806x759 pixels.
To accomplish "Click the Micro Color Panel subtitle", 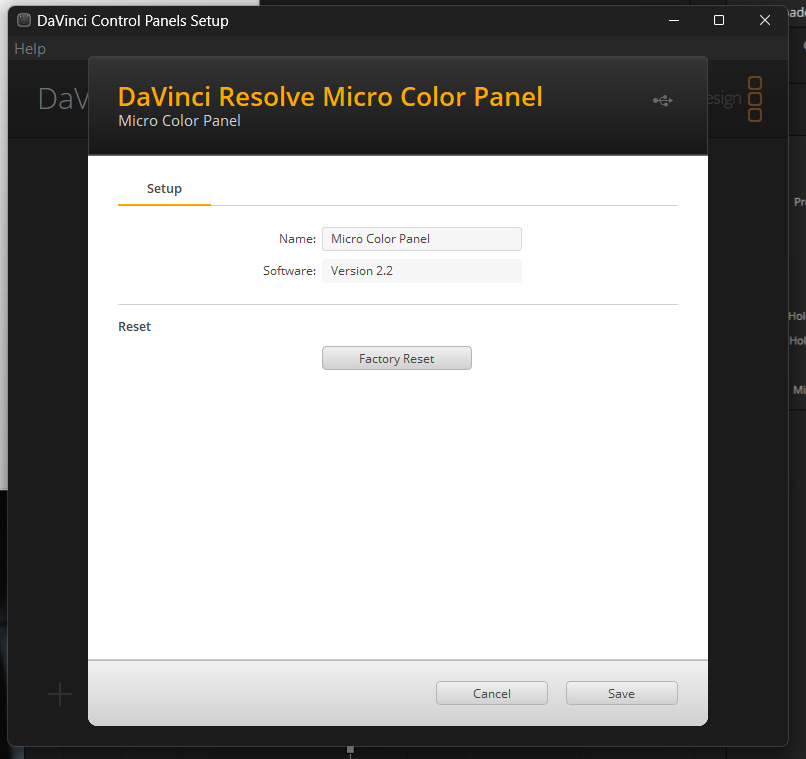I will point(179,121).
